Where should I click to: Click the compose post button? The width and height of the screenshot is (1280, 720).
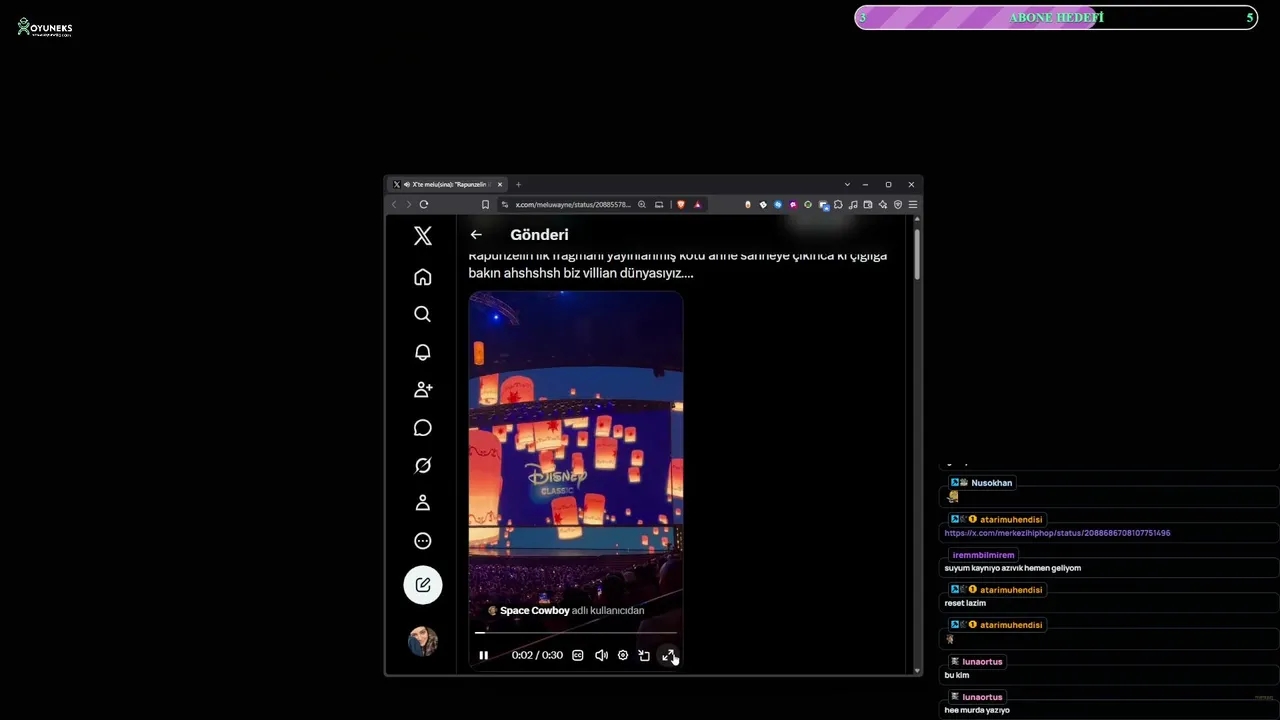(423, 585)
